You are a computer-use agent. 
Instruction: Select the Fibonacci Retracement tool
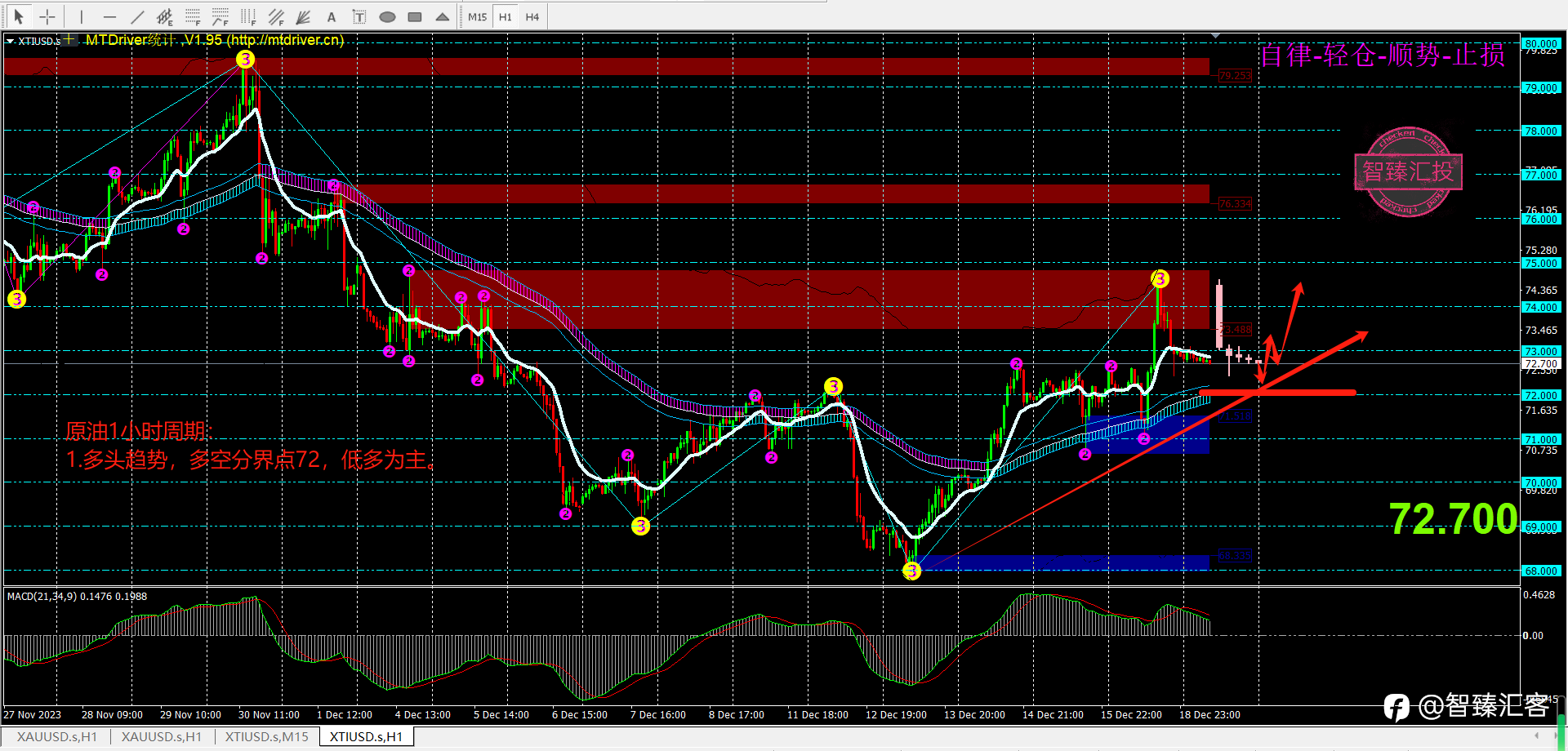(193, 16)
